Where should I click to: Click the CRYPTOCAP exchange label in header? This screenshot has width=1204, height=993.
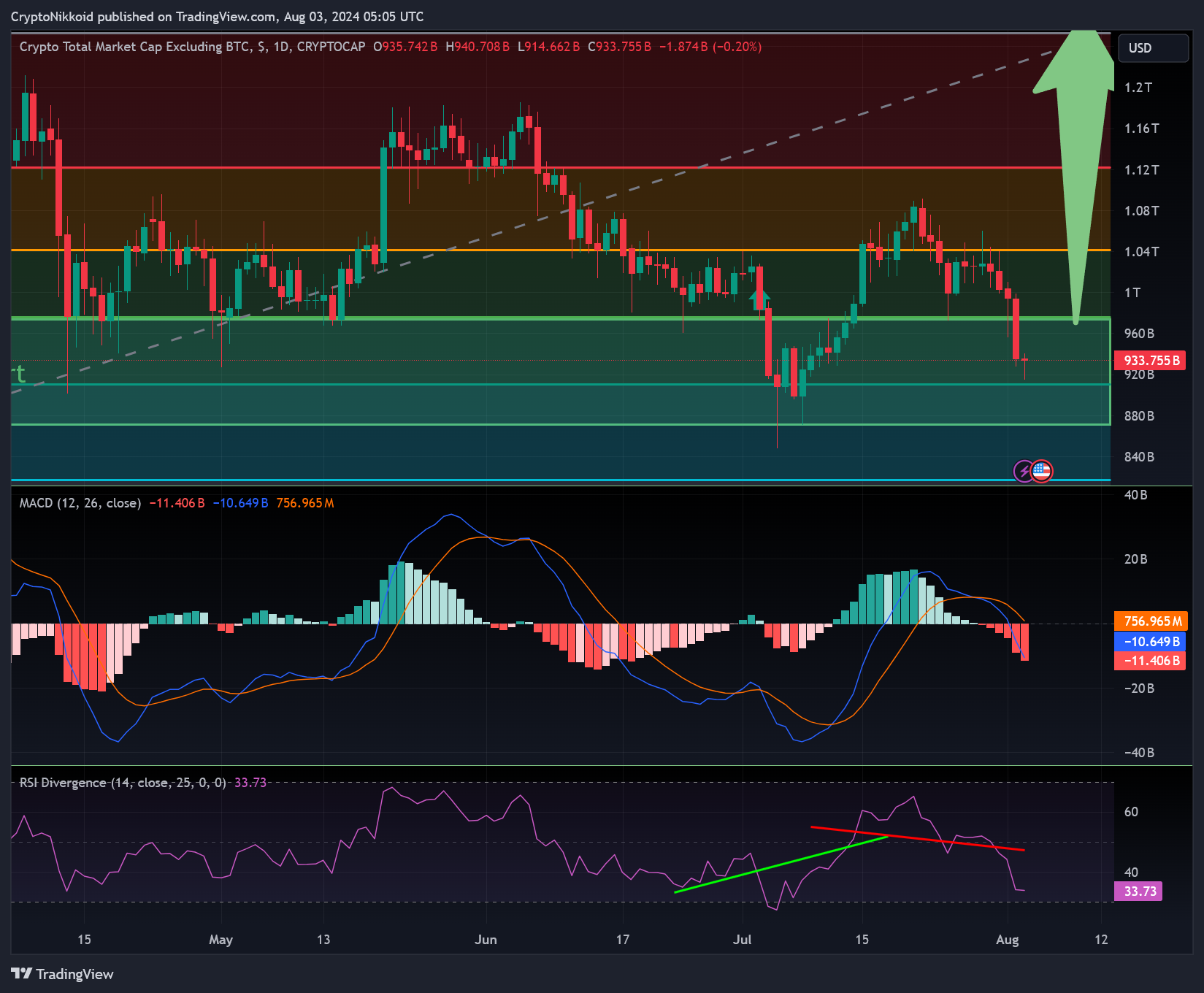331,47
